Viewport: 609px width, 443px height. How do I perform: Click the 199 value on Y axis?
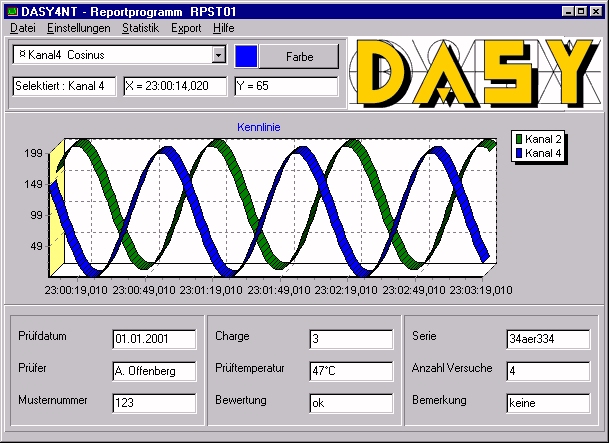point(33,153)
